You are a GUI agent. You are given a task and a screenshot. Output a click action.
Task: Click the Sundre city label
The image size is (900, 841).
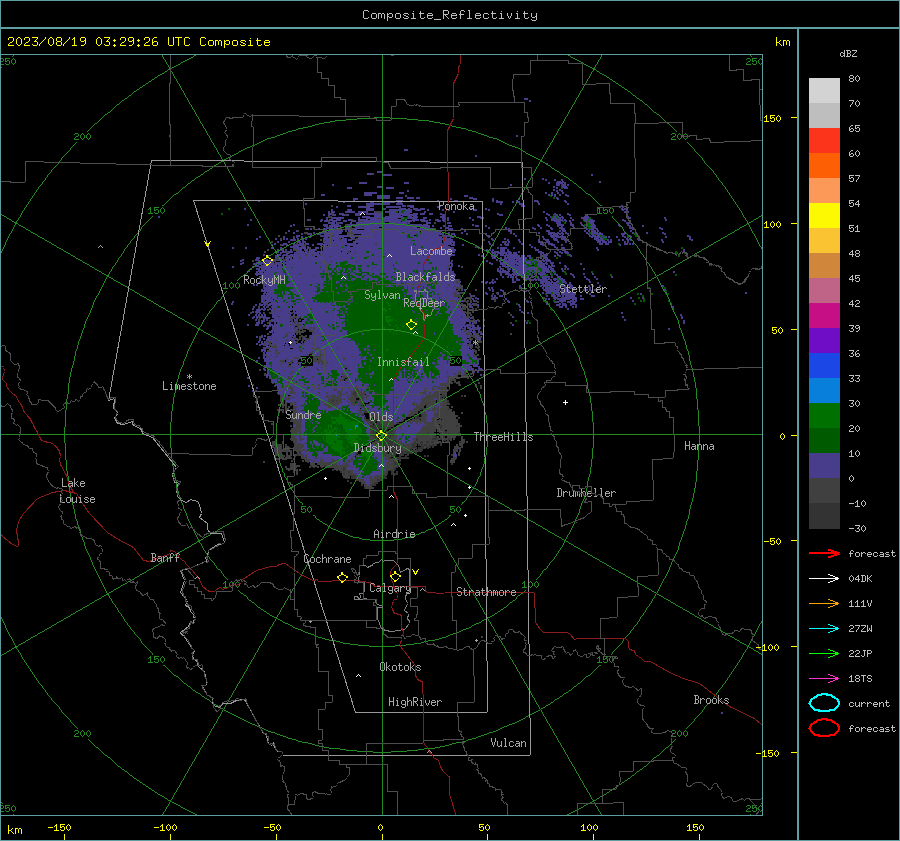(x=303, y=414)
